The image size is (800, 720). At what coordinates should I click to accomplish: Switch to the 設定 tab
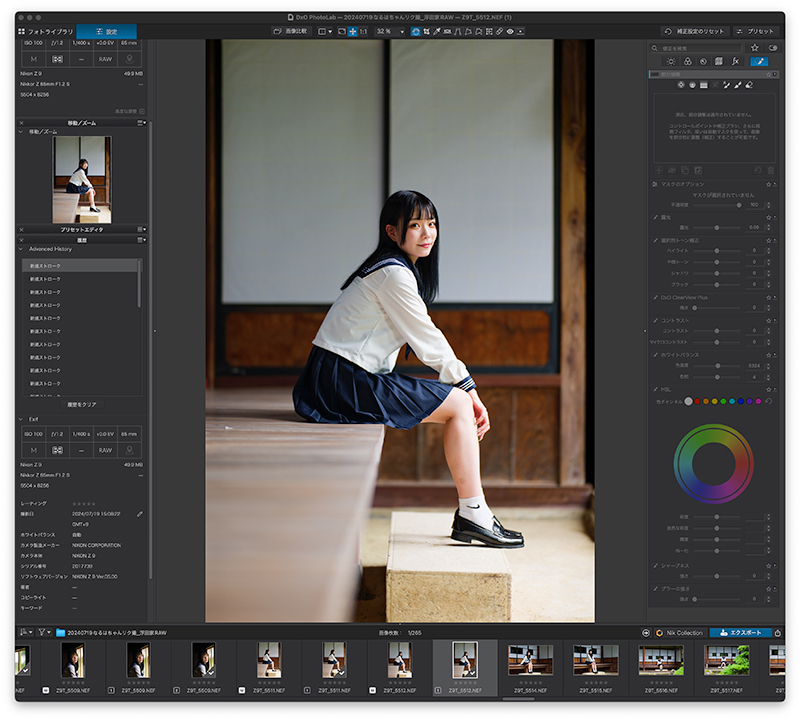point(107,31)
